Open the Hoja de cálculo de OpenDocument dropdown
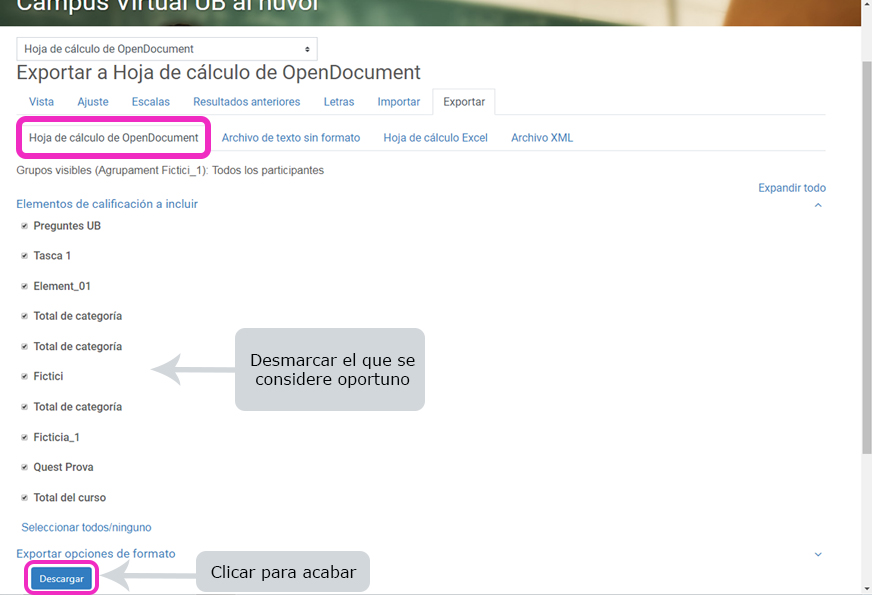Image resolution: width=872 pixels, height=595 pixels. pos(167,49)
